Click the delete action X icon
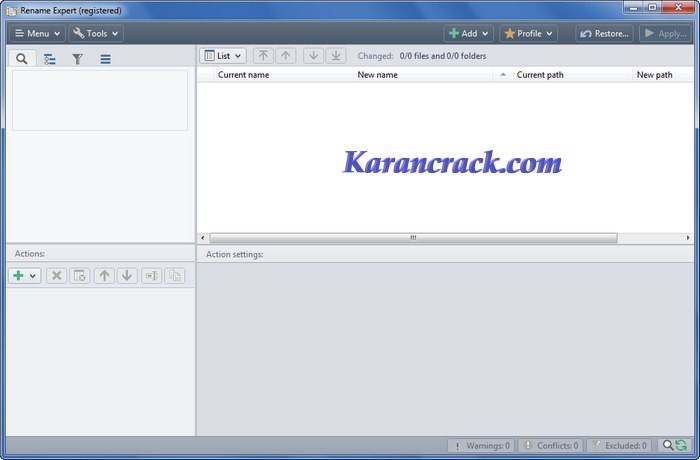Image resolution: width=700 pixels, height=460 pixels. coord(57,276)
